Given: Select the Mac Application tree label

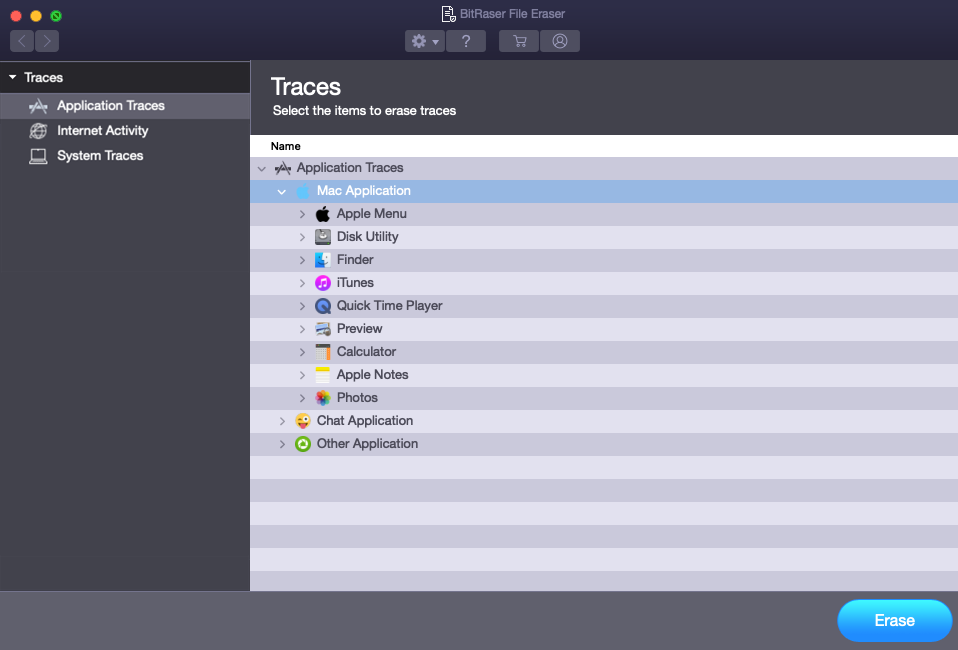Looking at the screenshot, I should point(364,191).
